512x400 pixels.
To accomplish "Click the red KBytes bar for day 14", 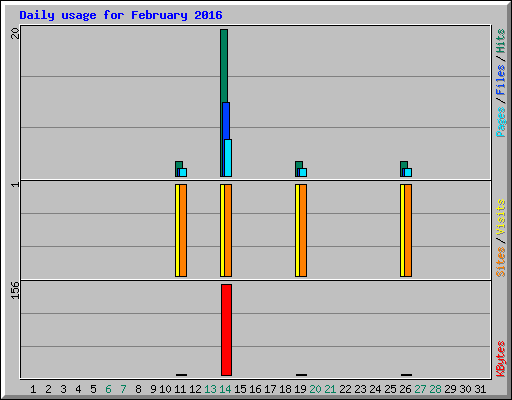I will 226,330.
